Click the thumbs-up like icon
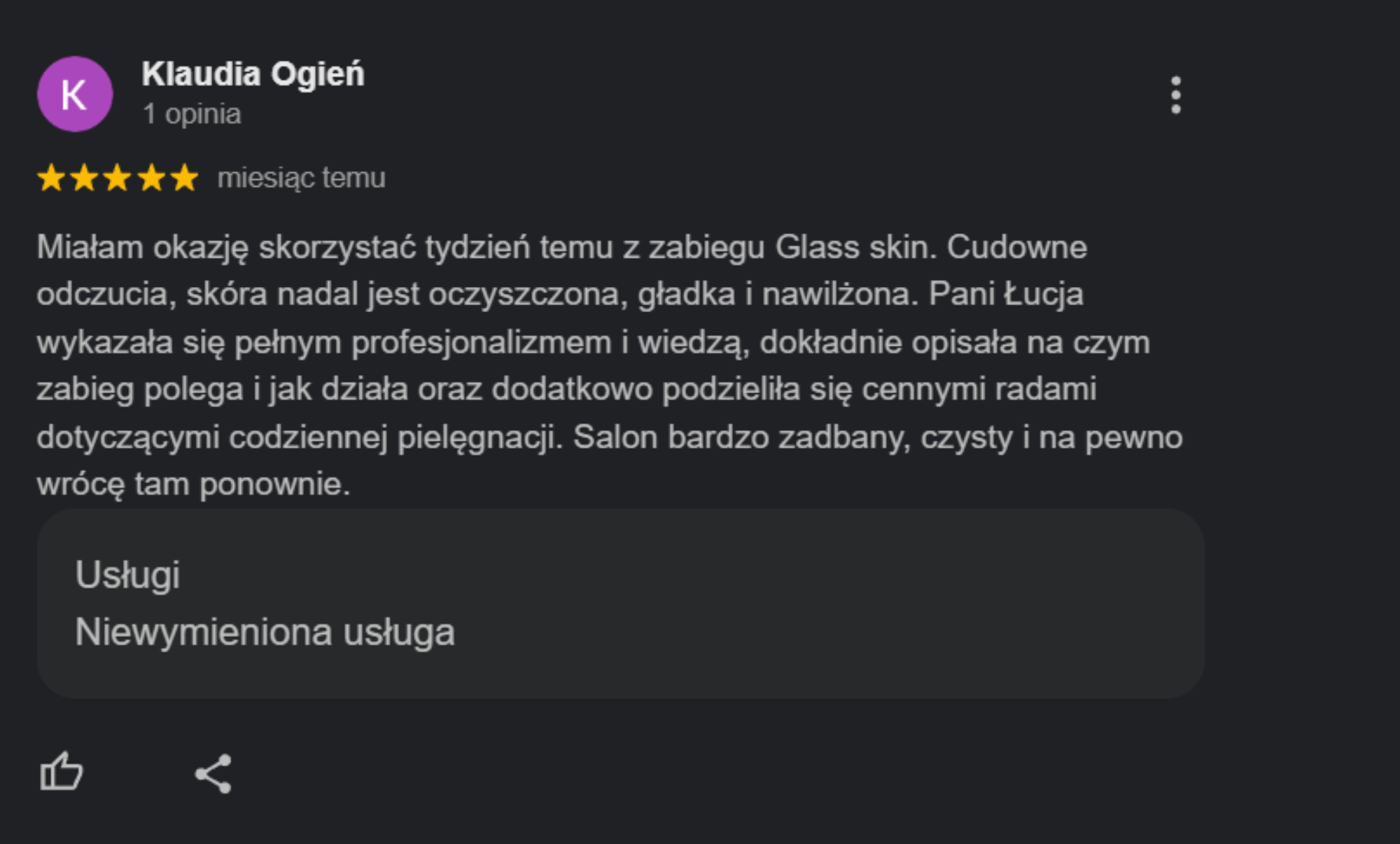 (x=62, y=772)
